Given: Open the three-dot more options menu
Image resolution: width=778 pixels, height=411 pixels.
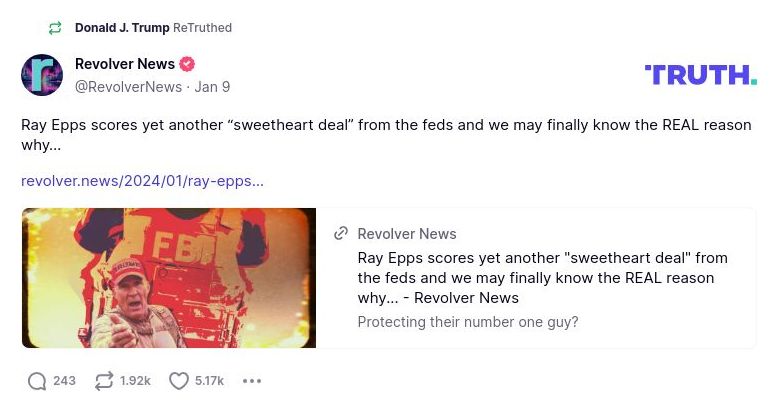Looking at the screenshot, I should (x=252, y=381).
